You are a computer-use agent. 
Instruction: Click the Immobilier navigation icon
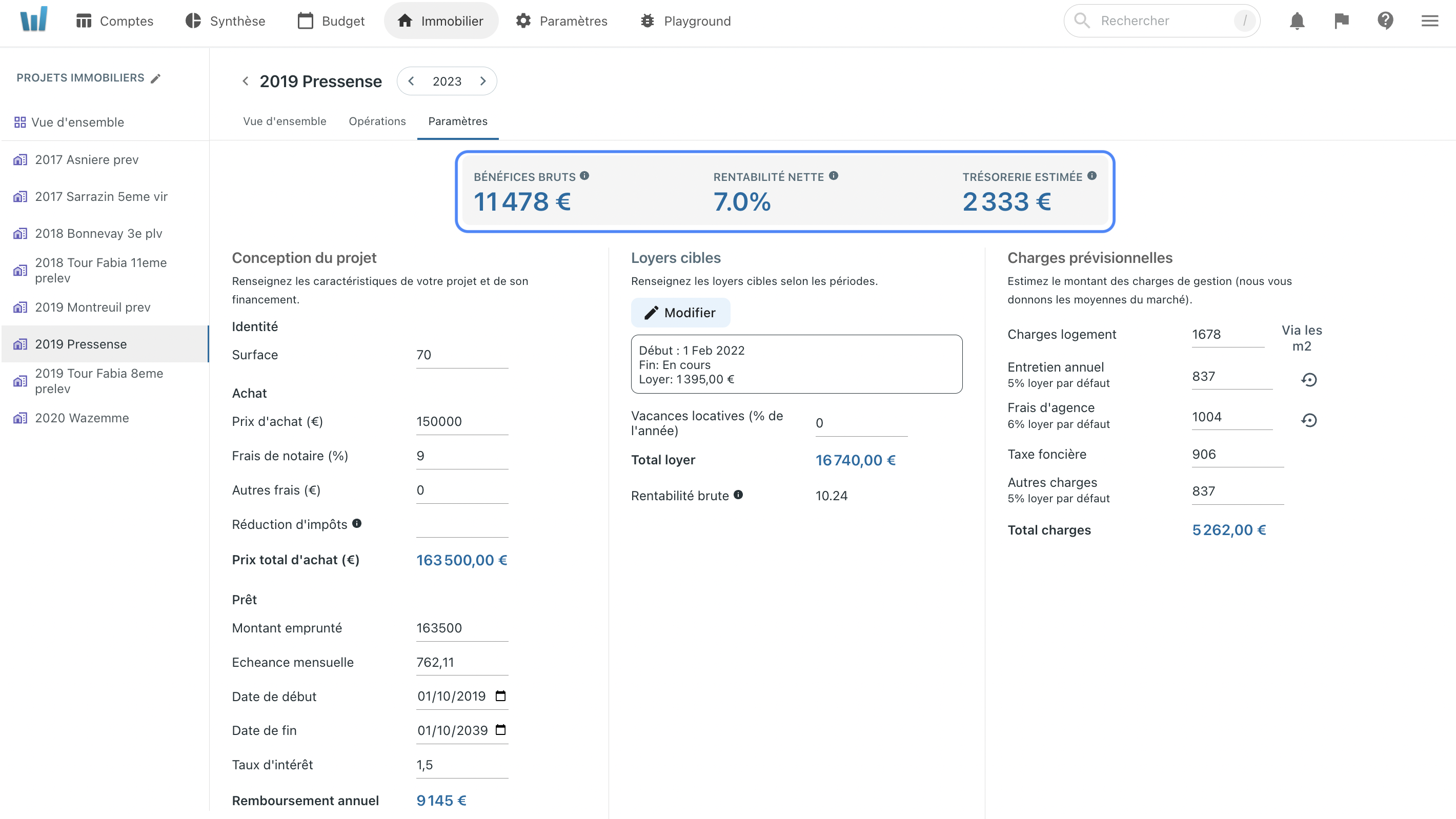coord(405,20)
